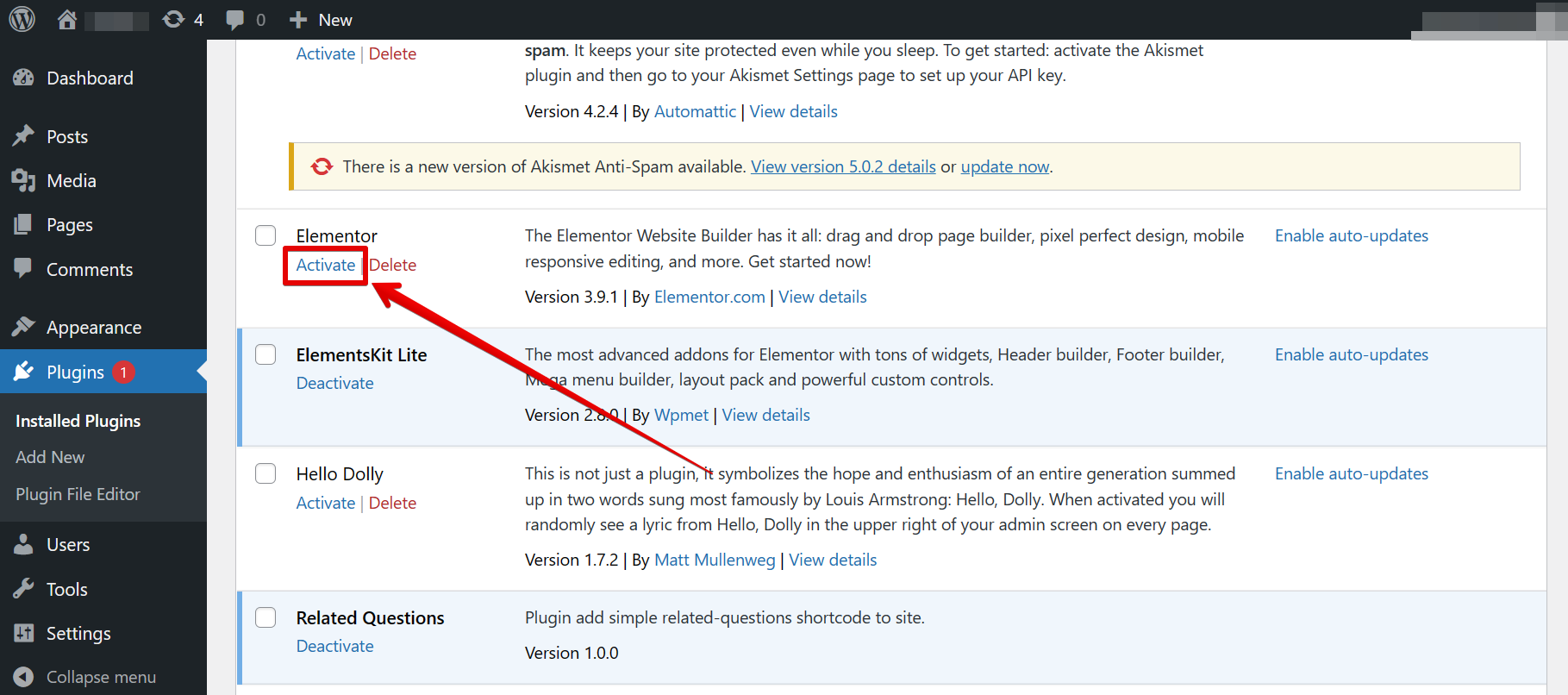Open the site home icon
This screenshot has width=1568, height=695.
pos(67,19)
